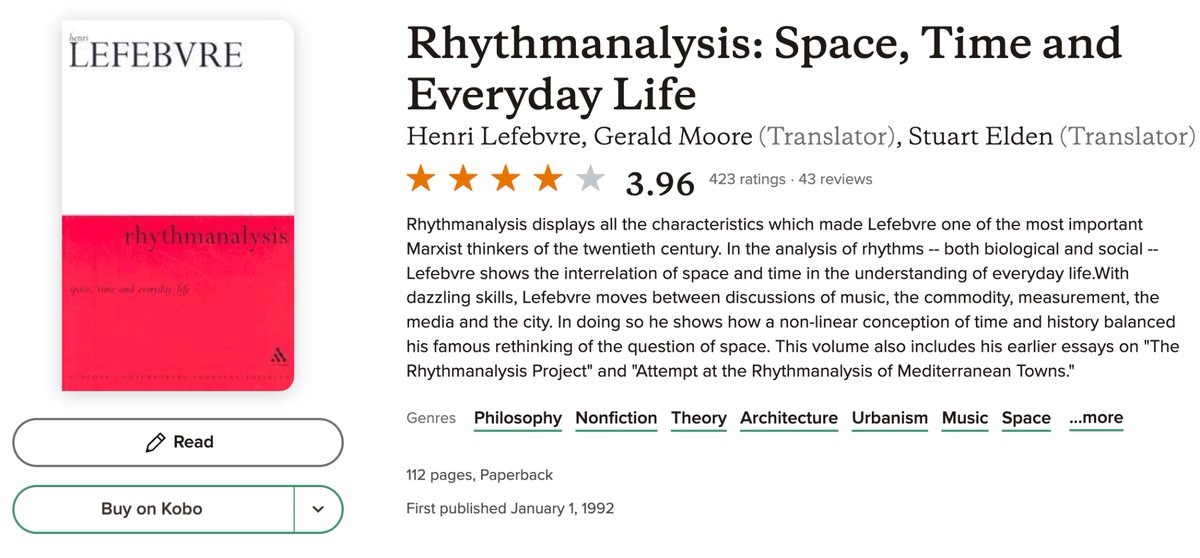Open the Buy on Kobo dropdown arrow
The height and width of the screenshot is (558, 1200).
pyautogui.click(x=318, y=509)
